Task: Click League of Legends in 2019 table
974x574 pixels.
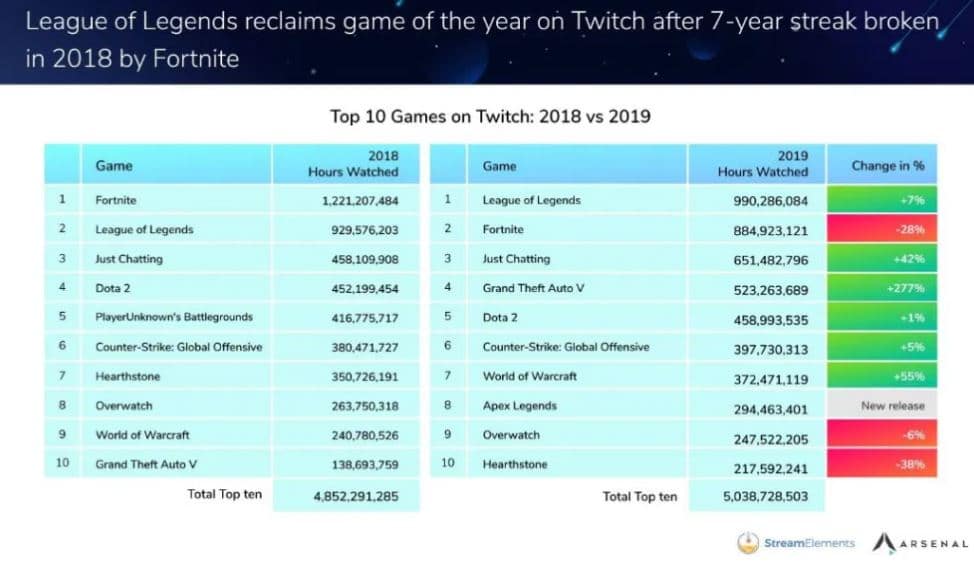Action: point(531,200)
